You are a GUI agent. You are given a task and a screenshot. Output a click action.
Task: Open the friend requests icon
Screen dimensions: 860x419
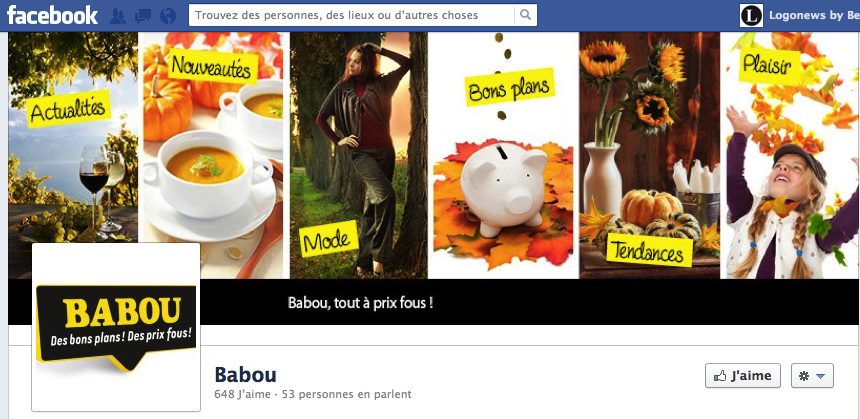pyautogui.click(x=117, y=16)
